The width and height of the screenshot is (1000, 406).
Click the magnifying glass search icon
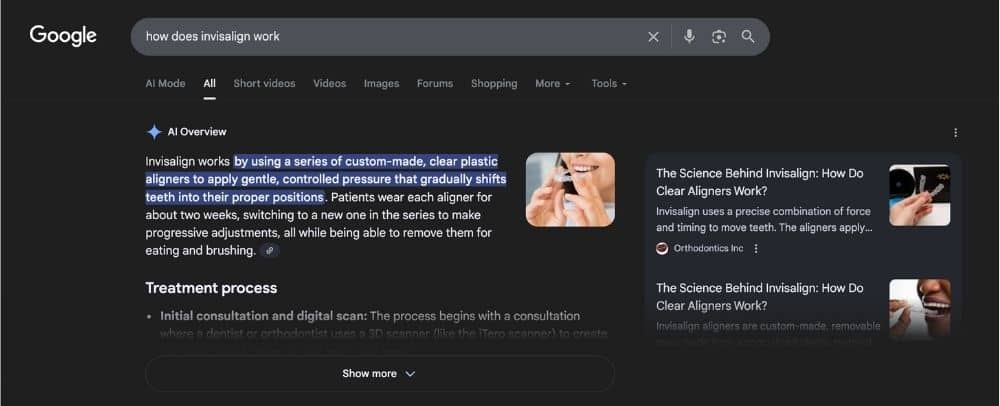coord(748,36)
